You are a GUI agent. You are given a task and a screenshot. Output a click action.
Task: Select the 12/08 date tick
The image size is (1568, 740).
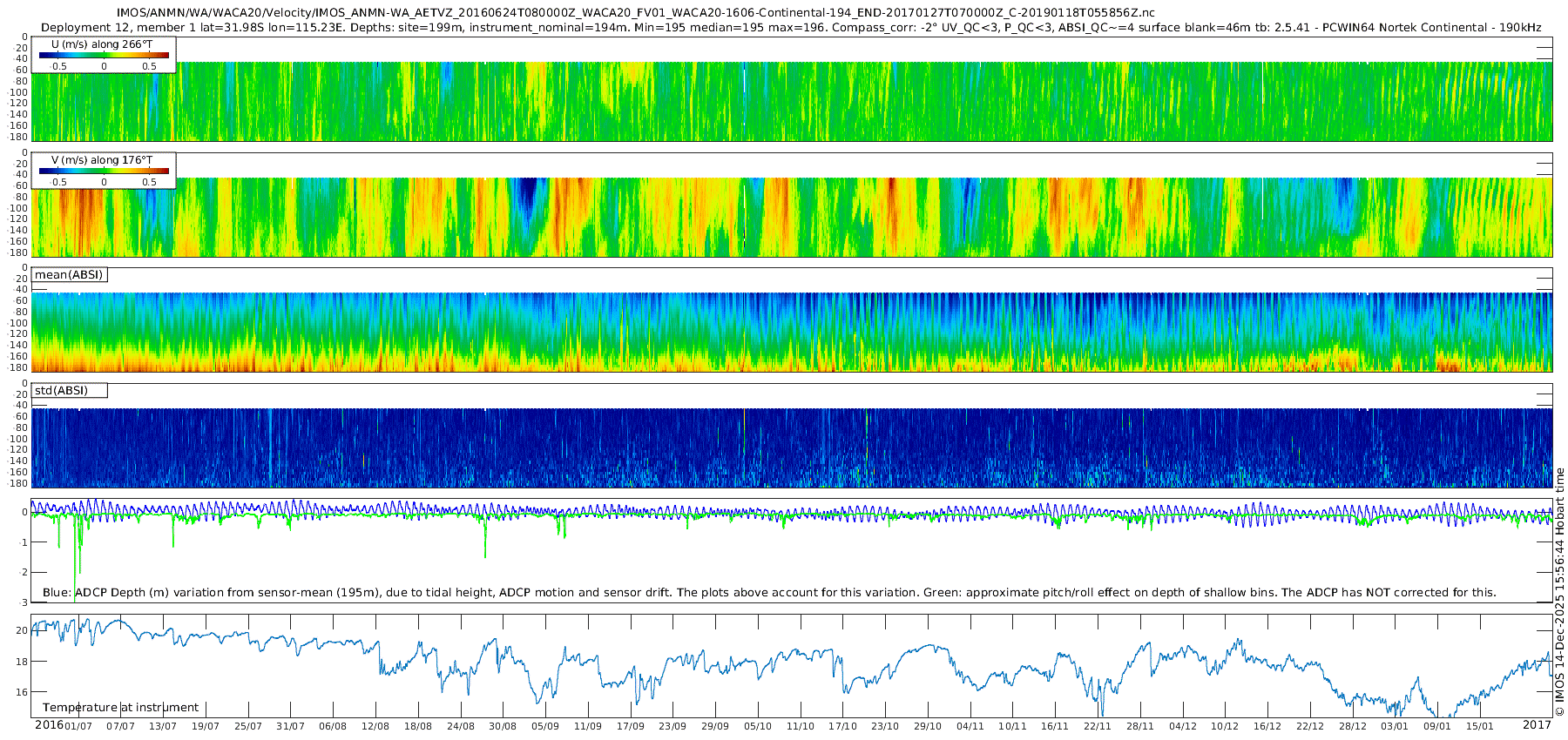coord(375,726)
